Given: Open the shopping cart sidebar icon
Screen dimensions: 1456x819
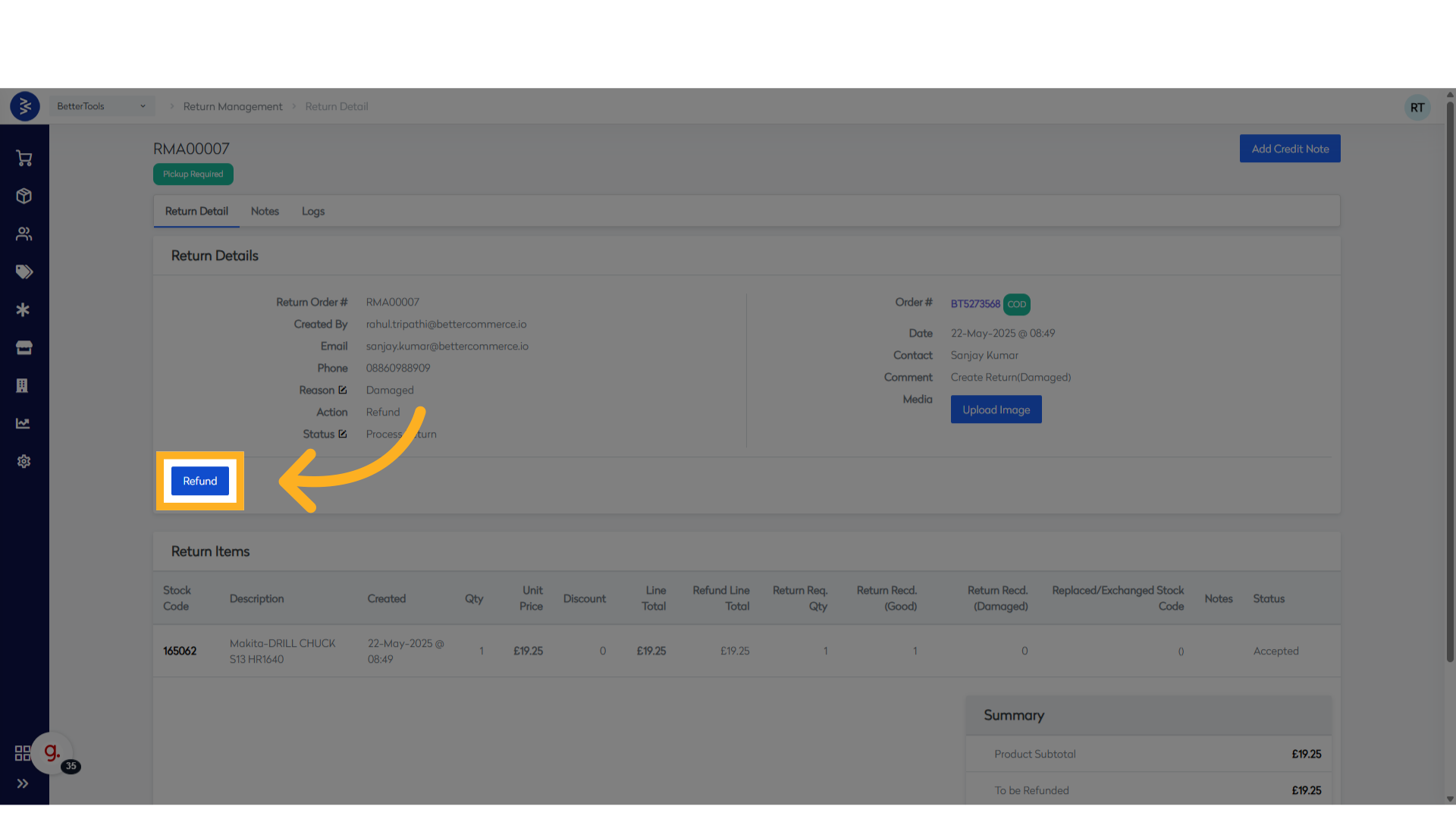Looking at the screenshot, I should 24,158.
